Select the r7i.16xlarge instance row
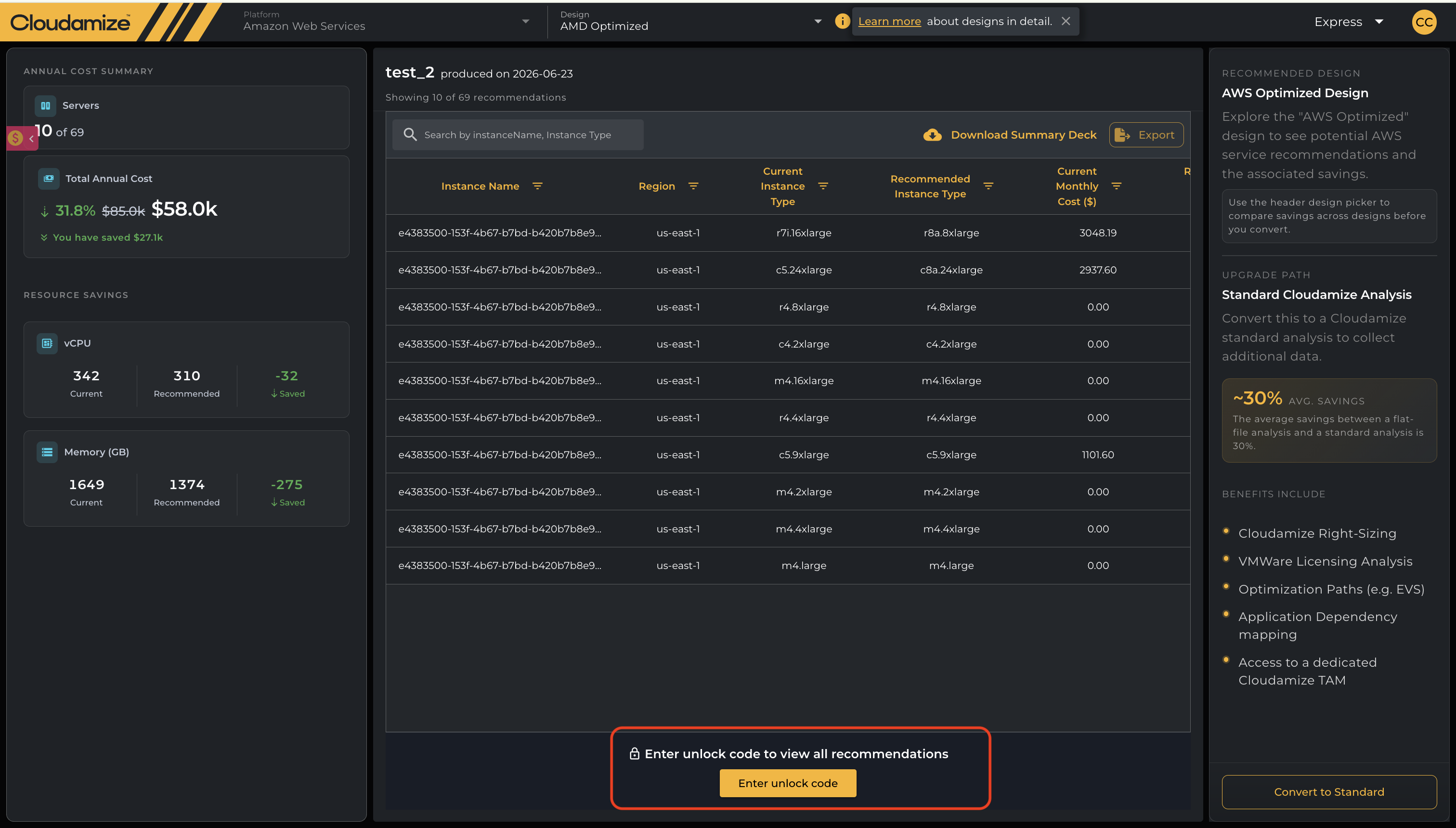1456x828 pixels. (788, 233)
